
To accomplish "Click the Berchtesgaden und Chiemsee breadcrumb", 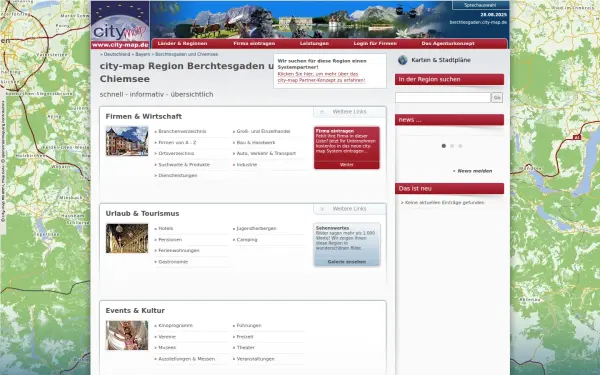I will (x=186, y=54).
